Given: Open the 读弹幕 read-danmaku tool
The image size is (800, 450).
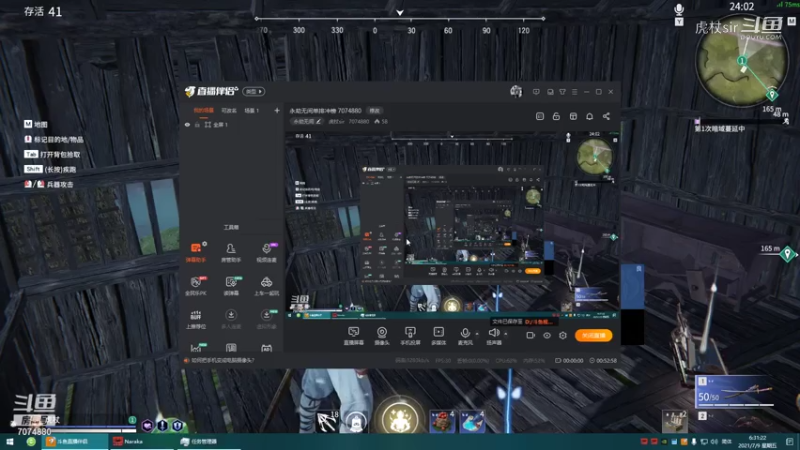Looking at the screenshot, I should tap(231, 286).
